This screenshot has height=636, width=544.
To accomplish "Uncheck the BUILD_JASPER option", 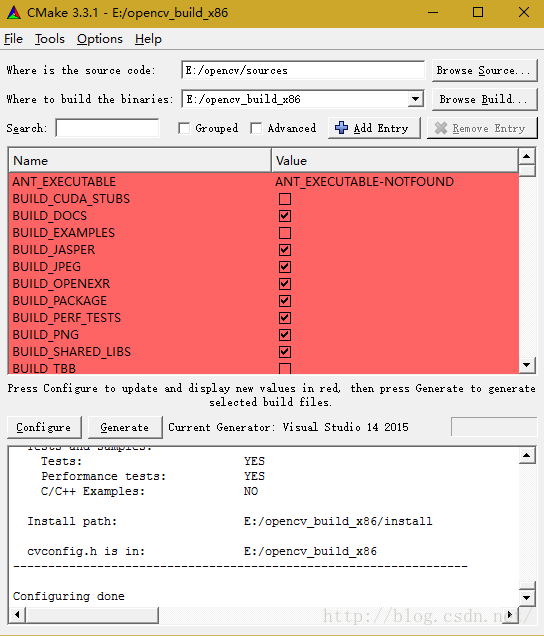I will (x=285, y=250).
